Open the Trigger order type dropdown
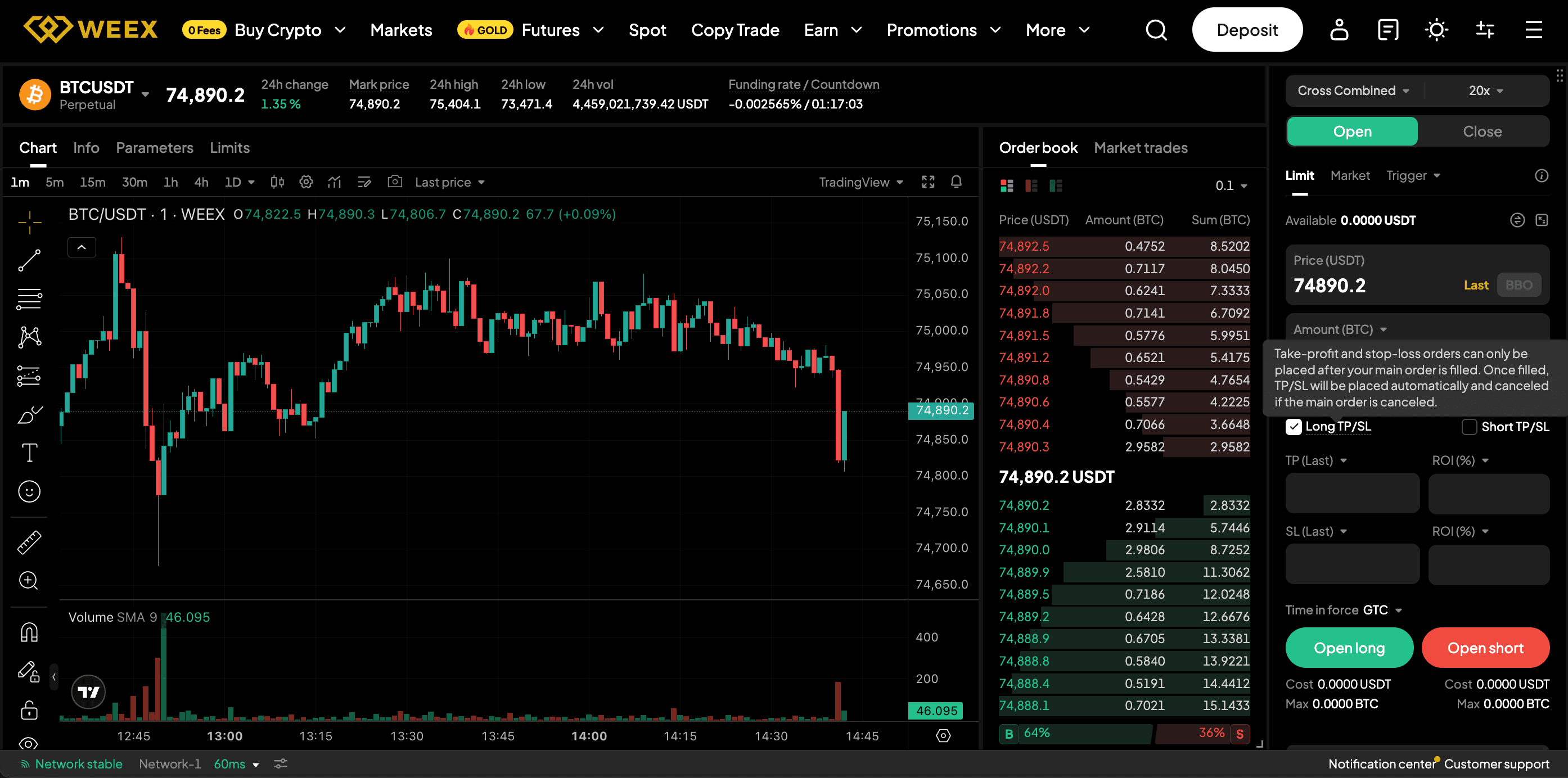This screenshot has width=1568, height=778. coord(1413,176)
